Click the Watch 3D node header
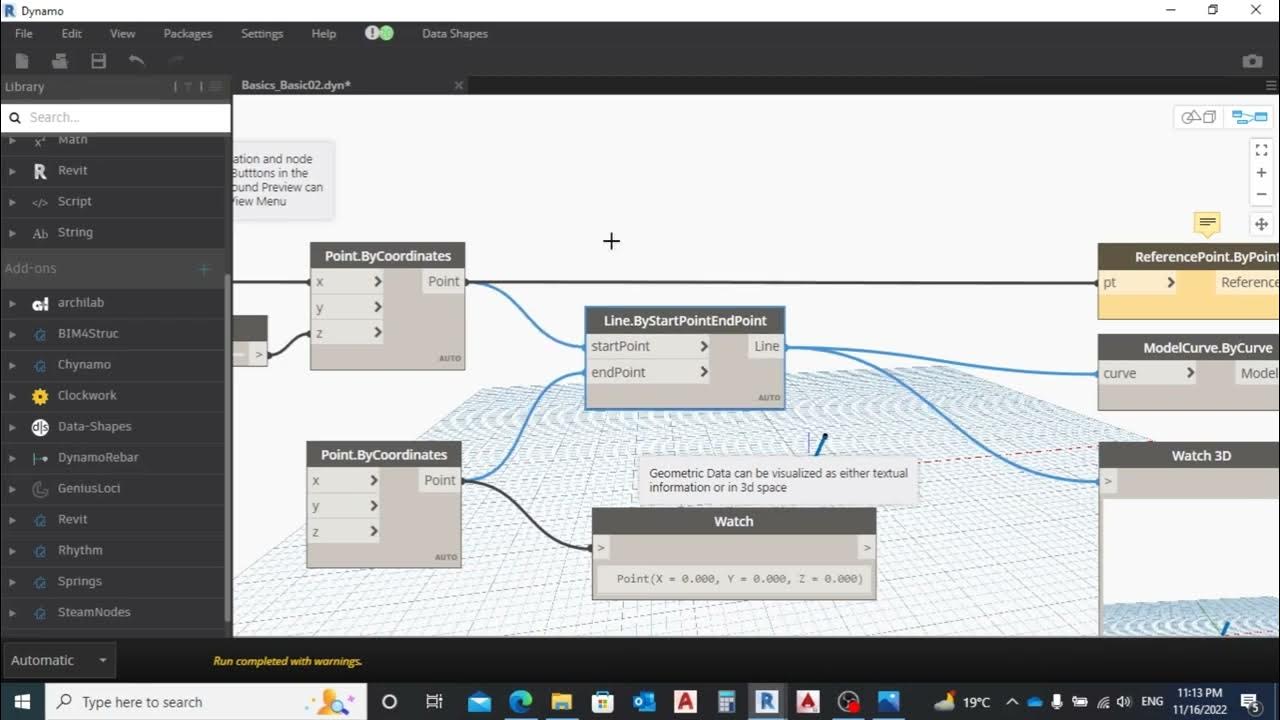This screenshot has height=720, width=1280. tap(1189, 455)
